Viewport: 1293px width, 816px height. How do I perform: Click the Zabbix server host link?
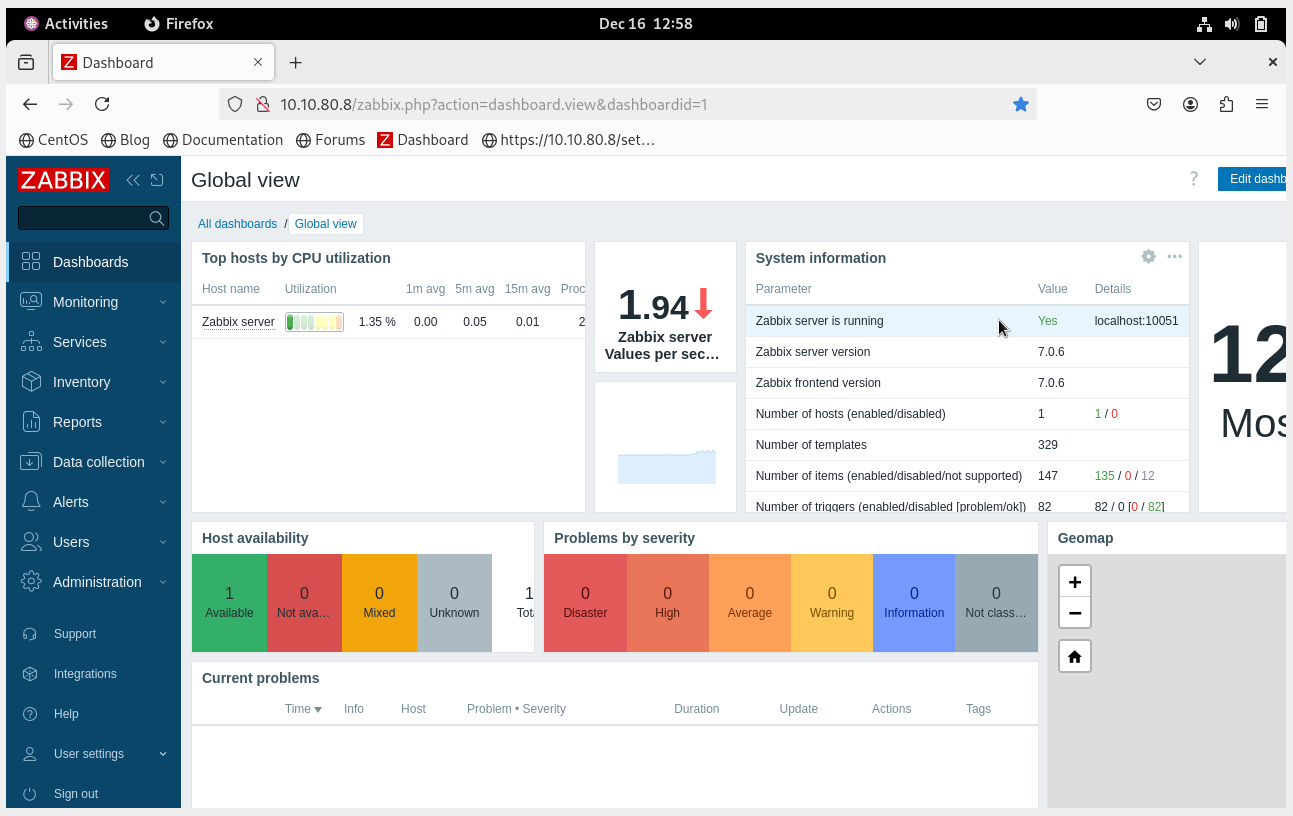coord(238,322)
